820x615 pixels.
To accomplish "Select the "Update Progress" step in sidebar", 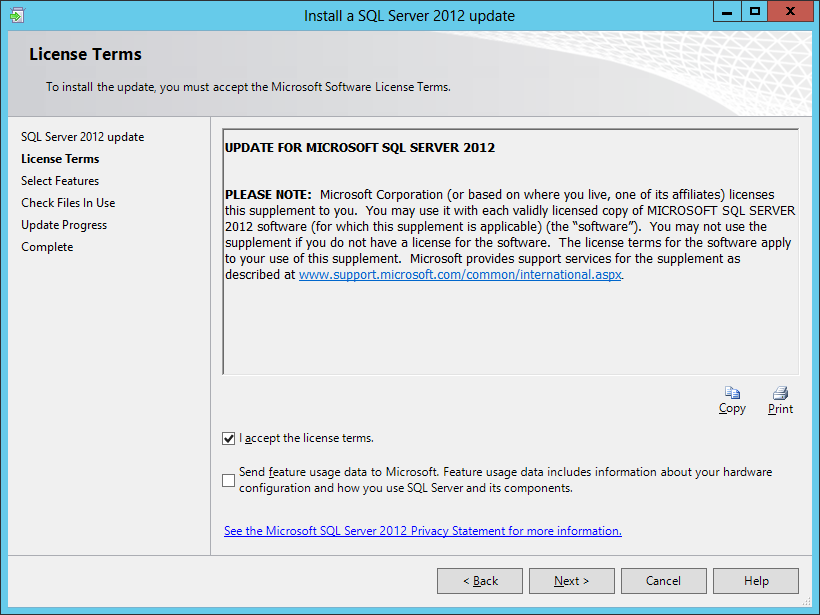I will click(x=64, y=225).
